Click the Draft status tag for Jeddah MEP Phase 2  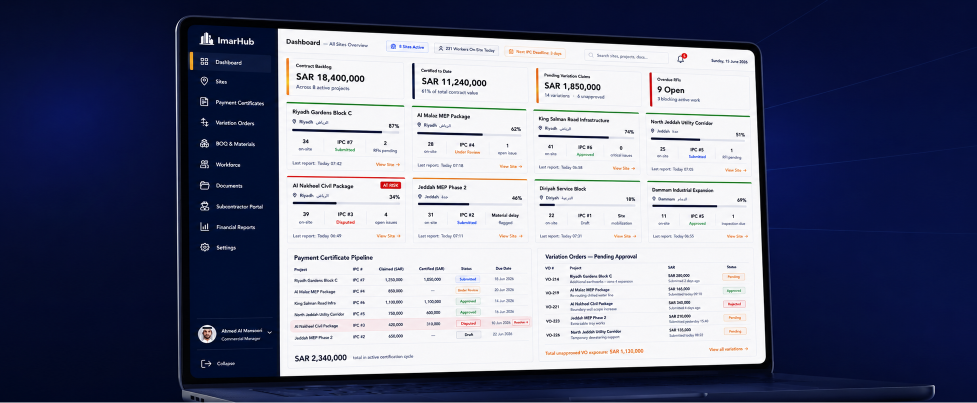(469, 334)
